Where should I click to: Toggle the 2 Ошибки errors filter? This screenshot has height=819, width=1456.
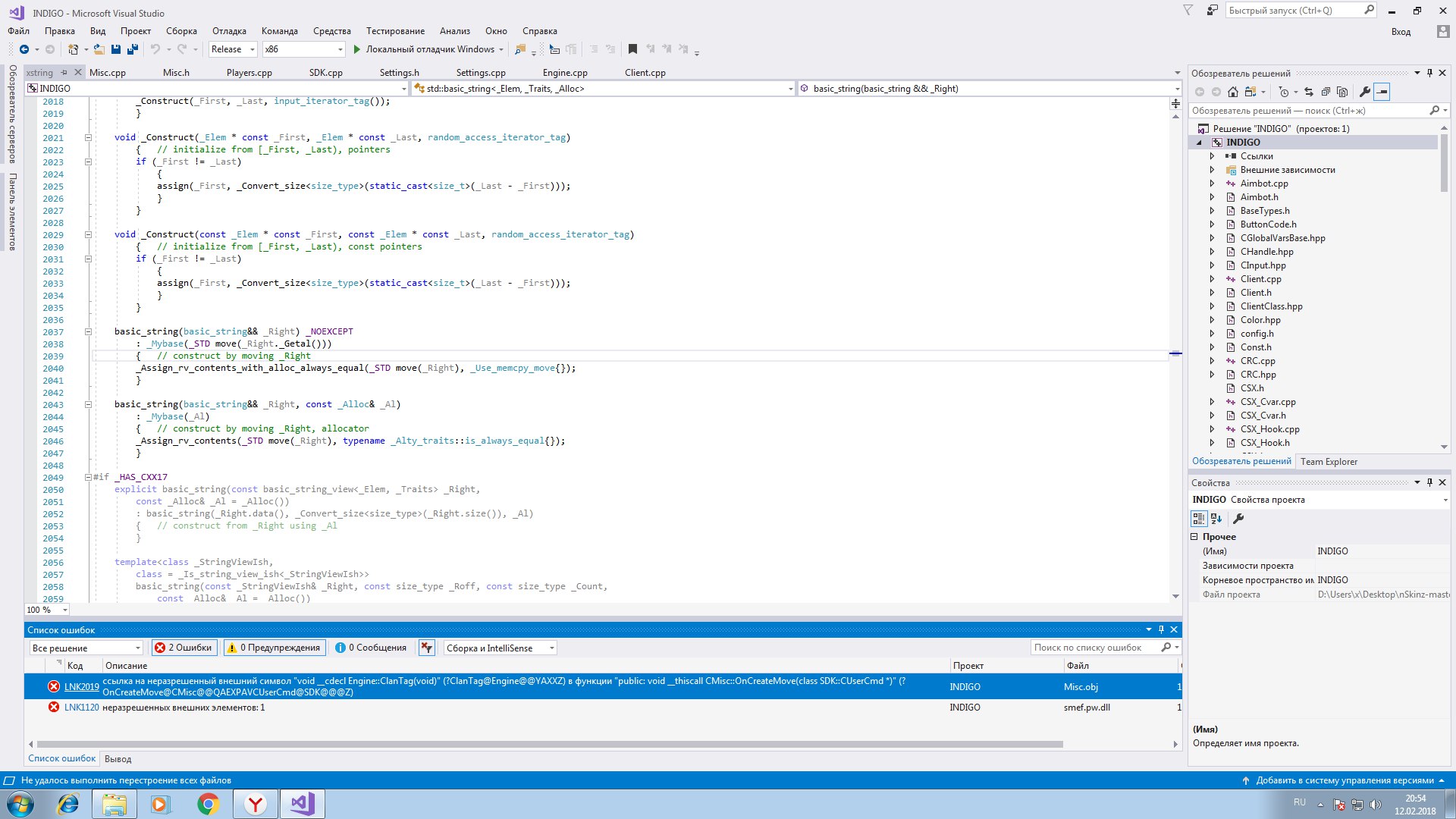coord(184,648)
